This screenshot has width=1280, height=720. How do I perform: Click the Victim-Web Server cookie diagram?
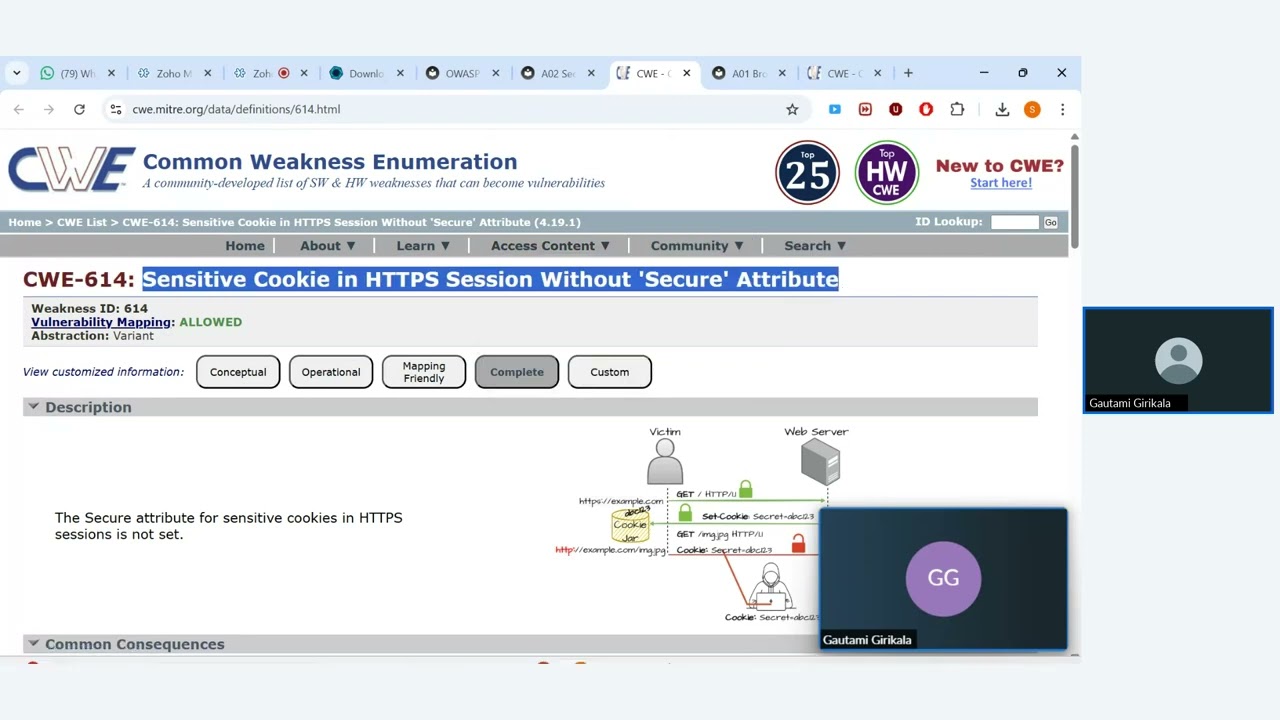tap(700, 525)
